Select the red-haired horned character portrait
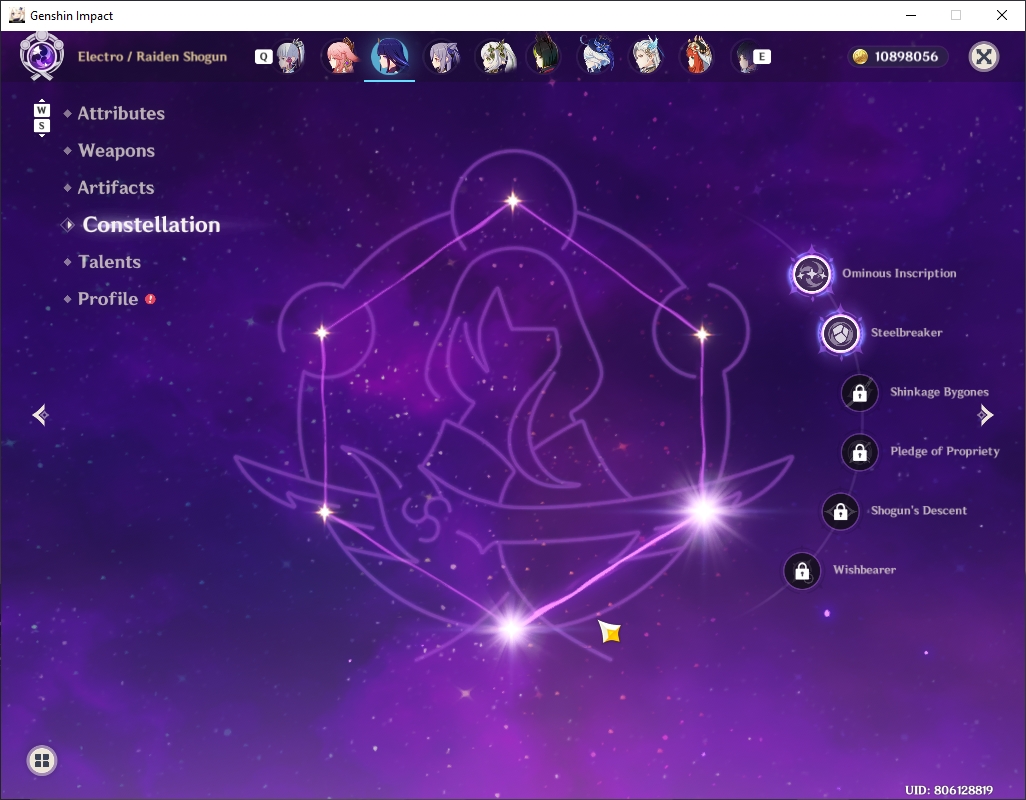1026x800 pixels. (x=698, y=56)
